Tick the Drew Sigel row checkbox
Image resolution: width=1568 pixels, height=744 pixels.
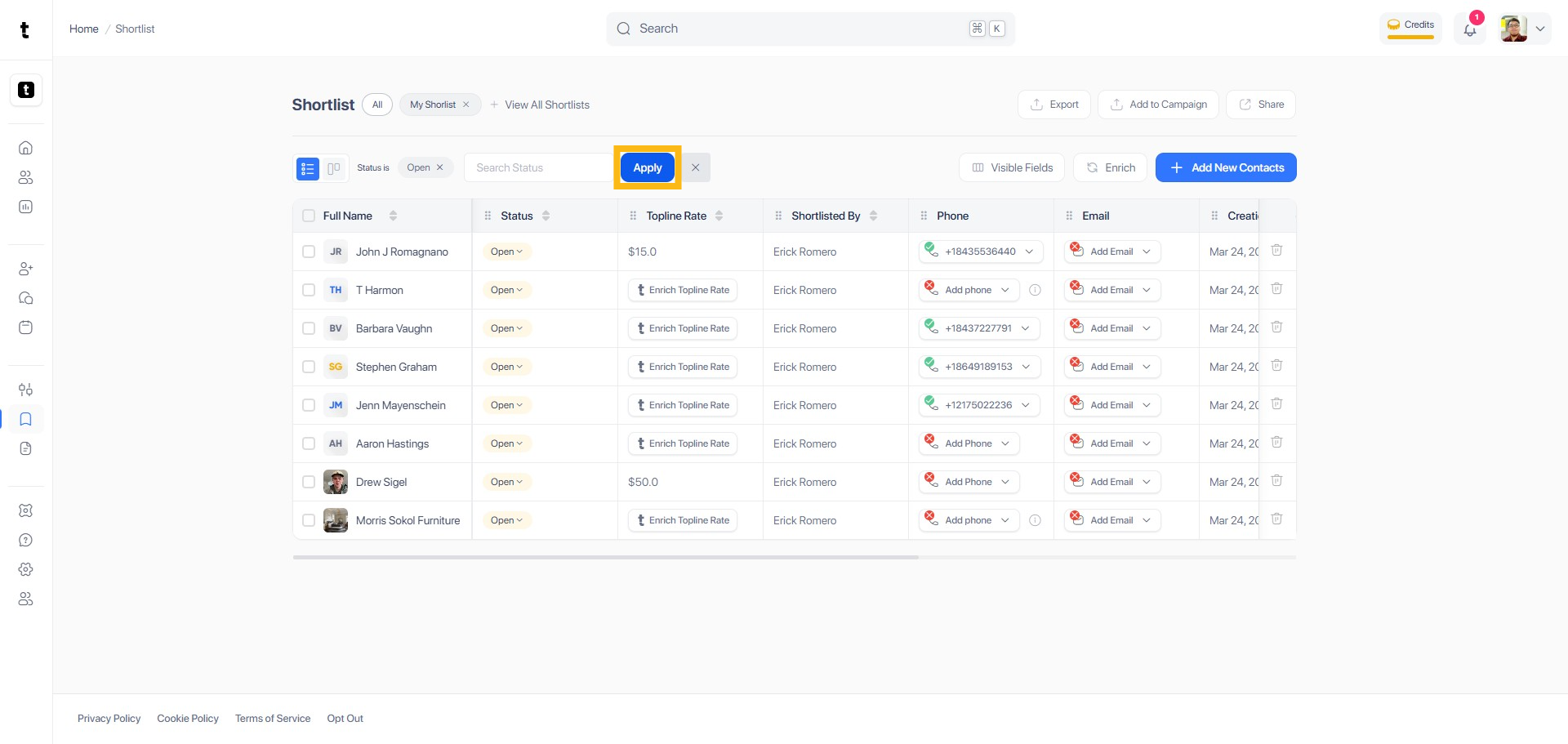[309, 482]
